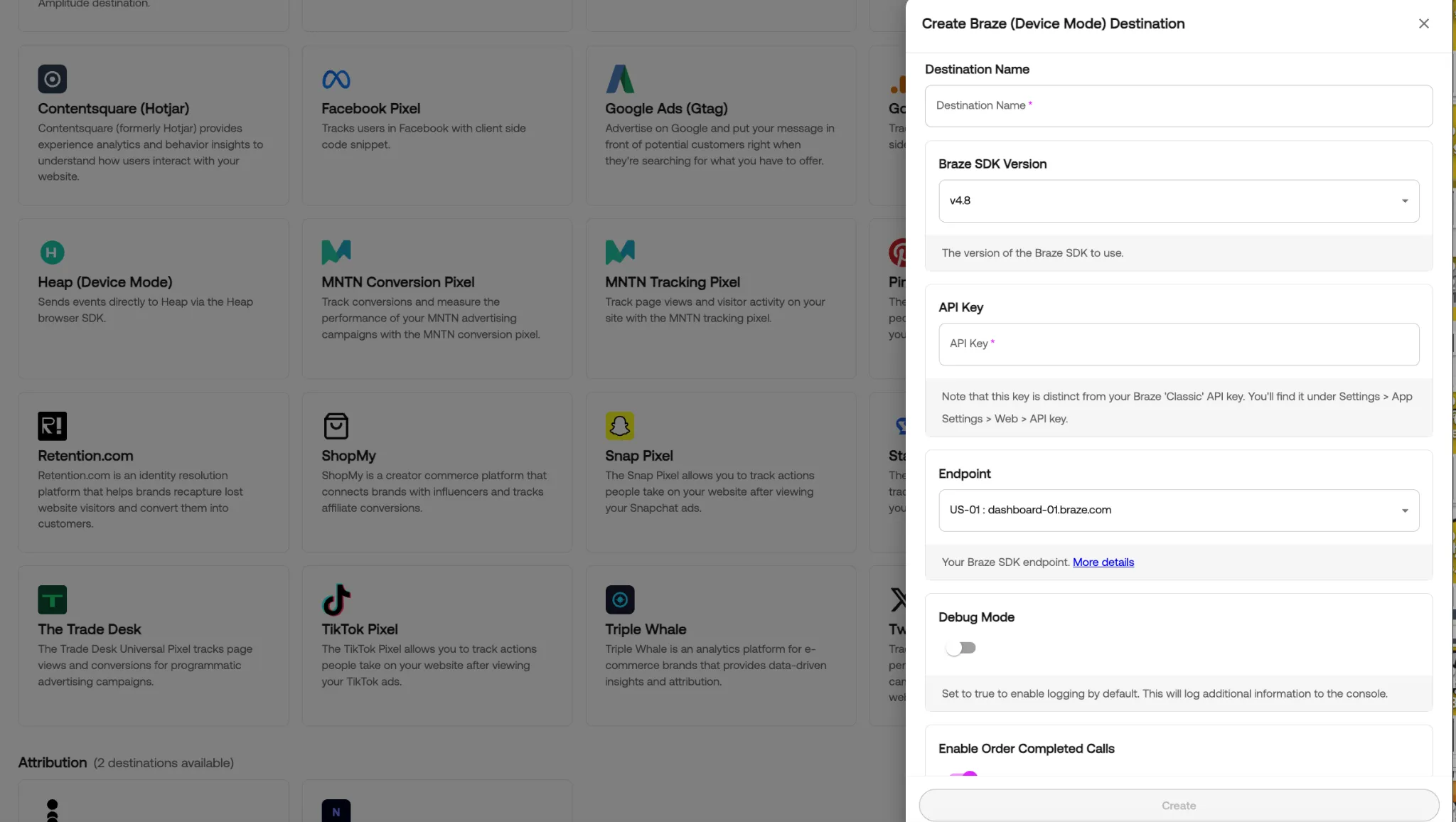Click the Retention.com logo icon
This screenshot has height=822, width=1456.
coord(52,426)
